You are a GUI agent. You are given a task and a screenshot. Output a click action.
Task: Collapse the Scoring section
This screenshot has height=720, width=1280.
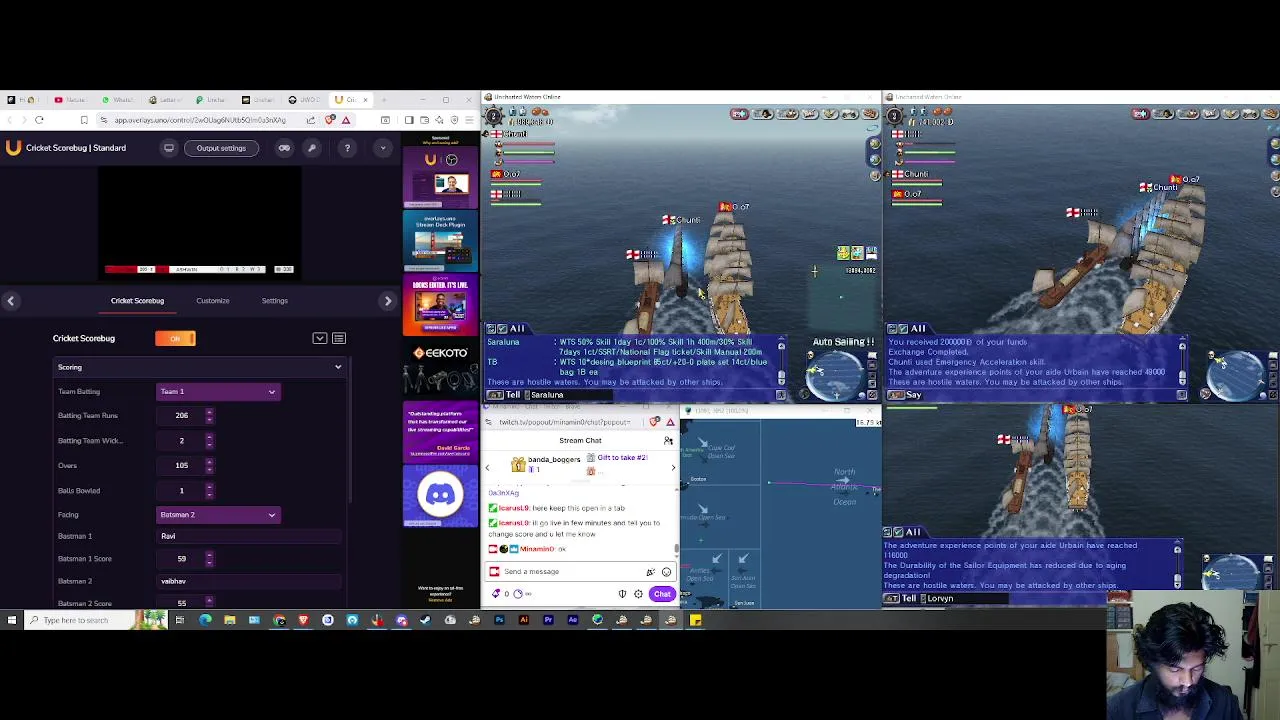(x=200, y=367)
